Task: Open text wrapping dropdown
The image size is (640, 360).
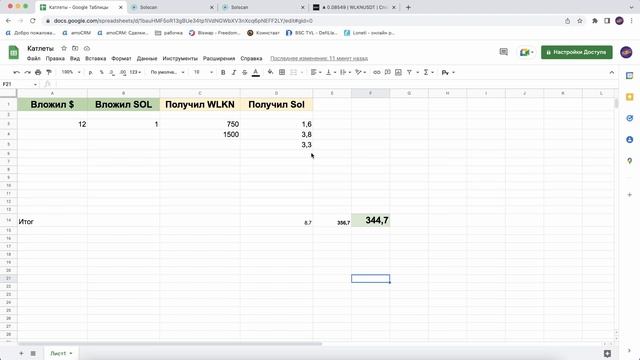Action: pyautogui.click(x=345, y=72)
